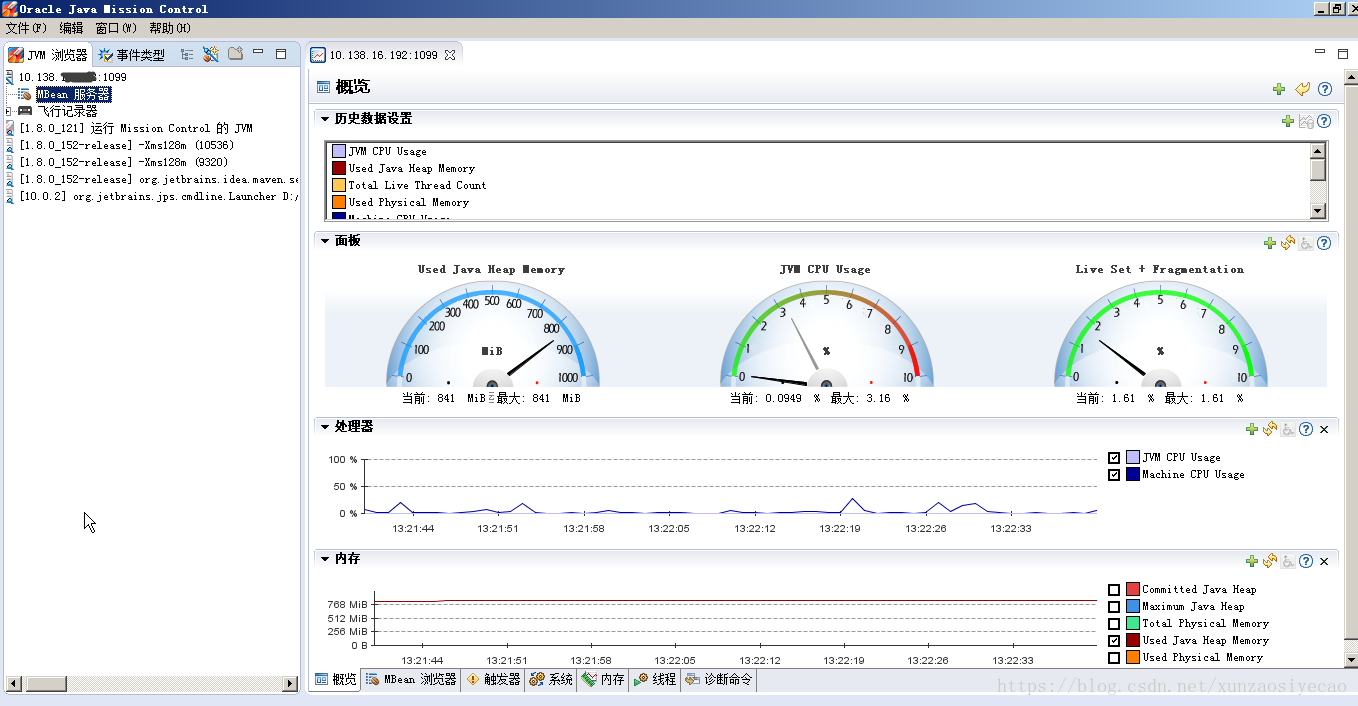1358x706 pixels.
Task: Open help for the 概览 page
Action: pos(1325,89)
